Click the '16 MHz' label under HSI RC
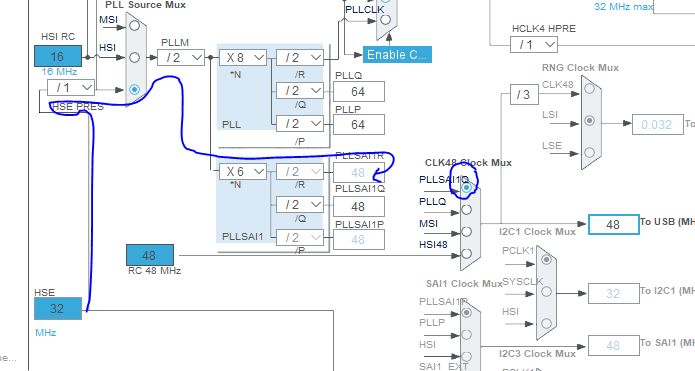Viewport: 695px width, 371px height. click(59, 72)
